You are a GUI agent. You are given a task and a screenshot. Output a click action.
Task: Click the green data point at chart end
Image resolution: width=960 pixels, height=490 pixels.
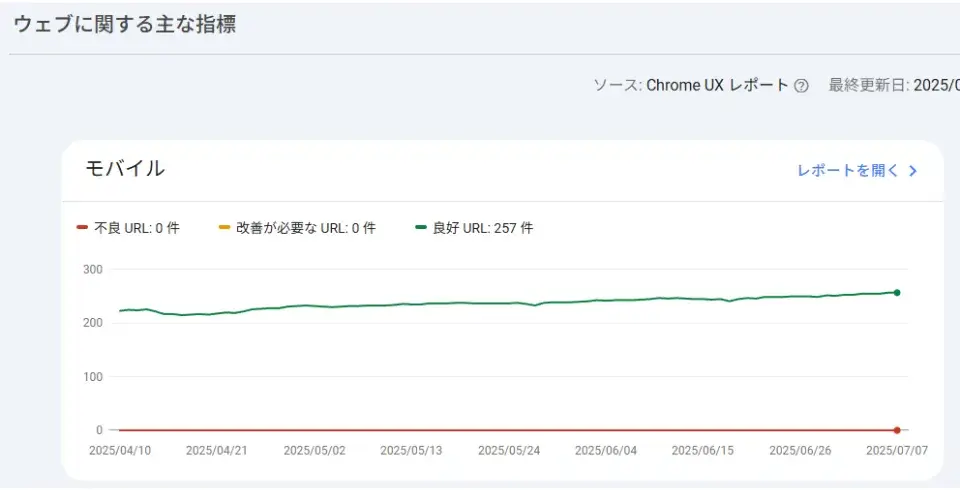click(x=897, y=293)
